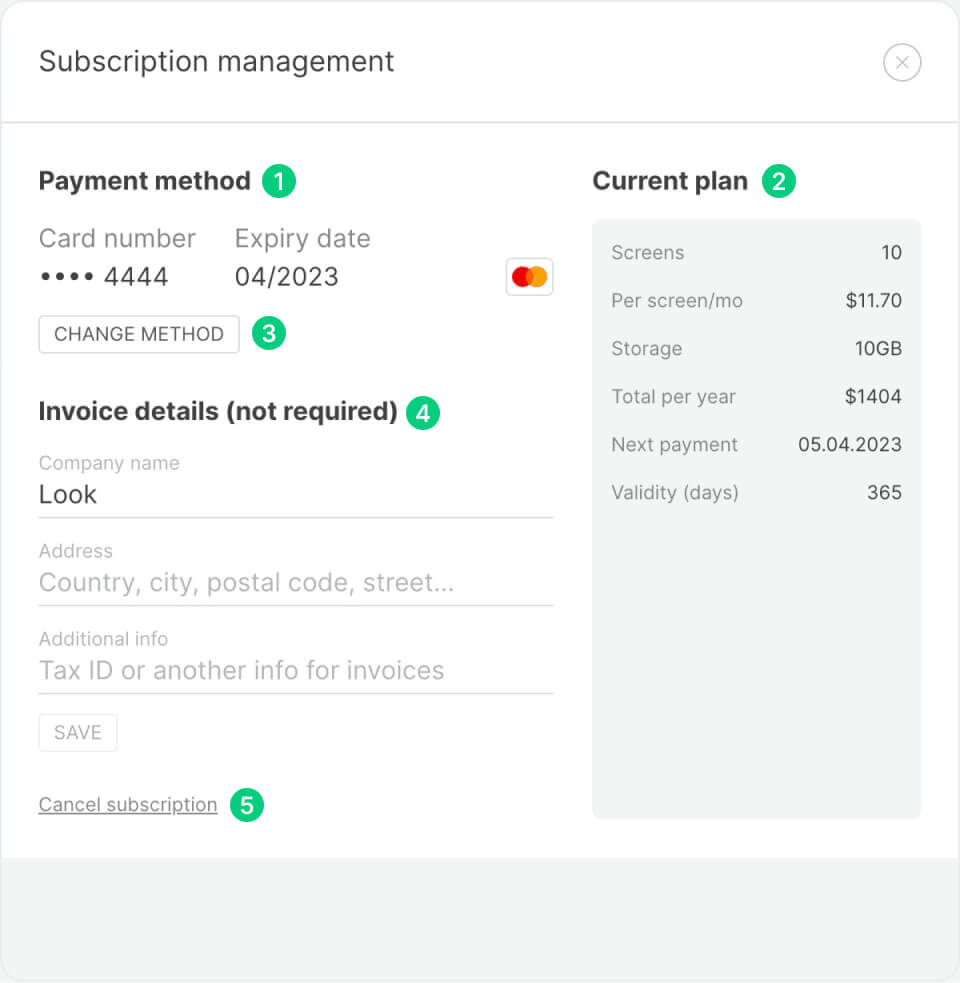Click green marker 4 on Invoice details heading
Screen dimensions: 960x983
[423, 412]
